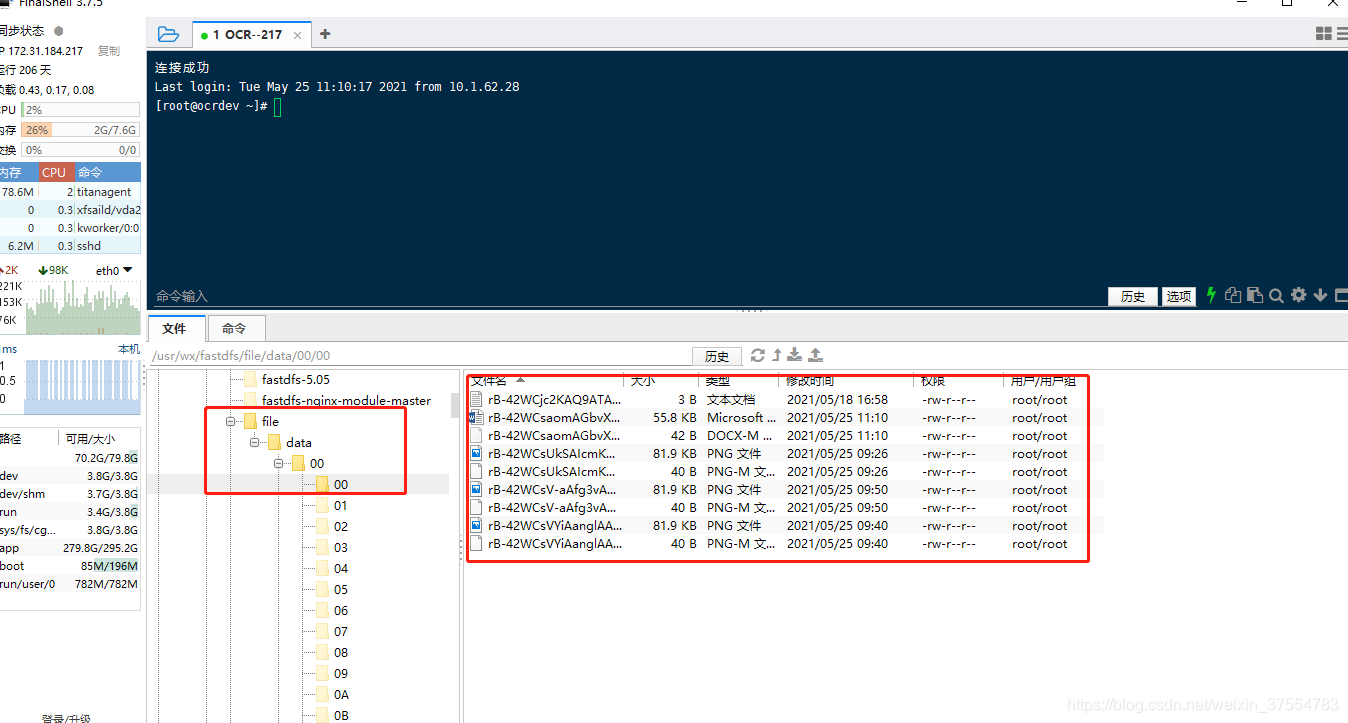Switch to grid layout view icon
Screen dimensions: 1348x723
coord(1324,34)
